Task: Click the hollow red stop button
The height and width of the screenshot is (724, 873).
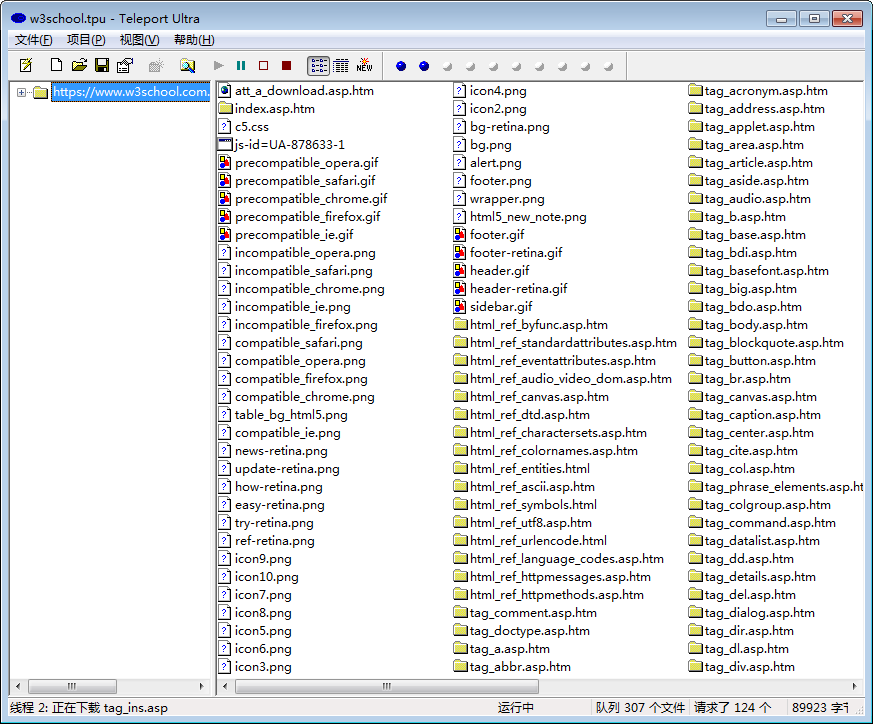Action: 263,66
